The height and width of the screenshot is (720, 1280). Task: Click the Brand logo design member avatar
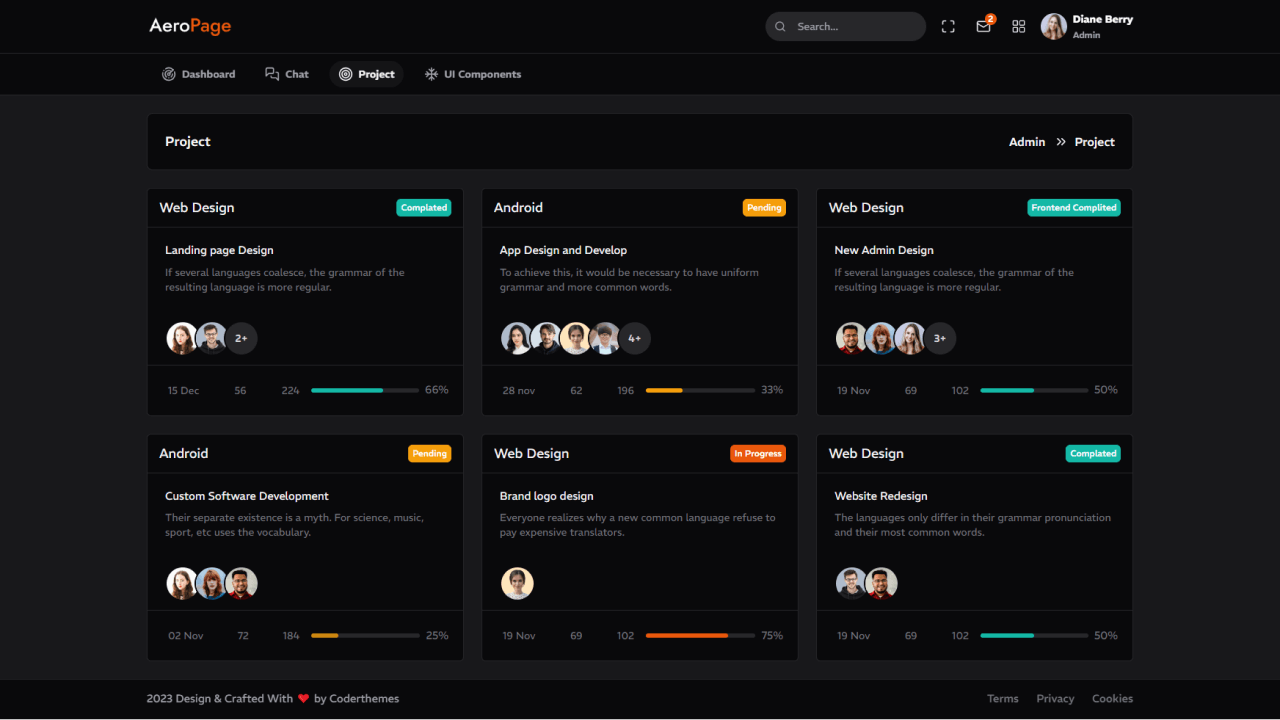[x=517, y=583]
